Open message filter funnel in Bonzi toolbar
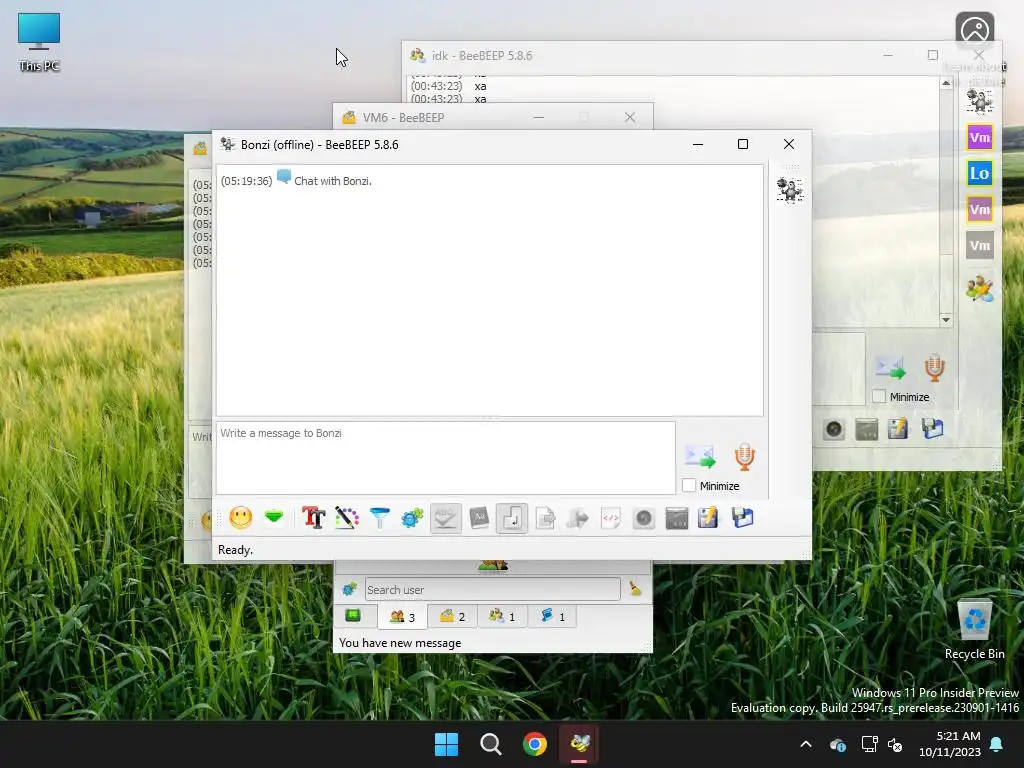 tap(379, 518)
